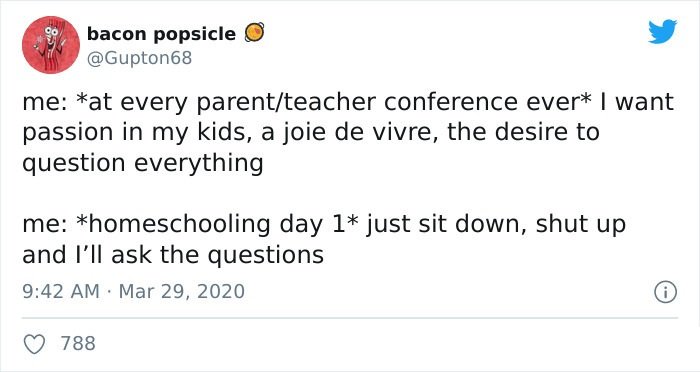Open the Twitter bird logo
This screenshot has width=700, height=372.
(662, 32)
